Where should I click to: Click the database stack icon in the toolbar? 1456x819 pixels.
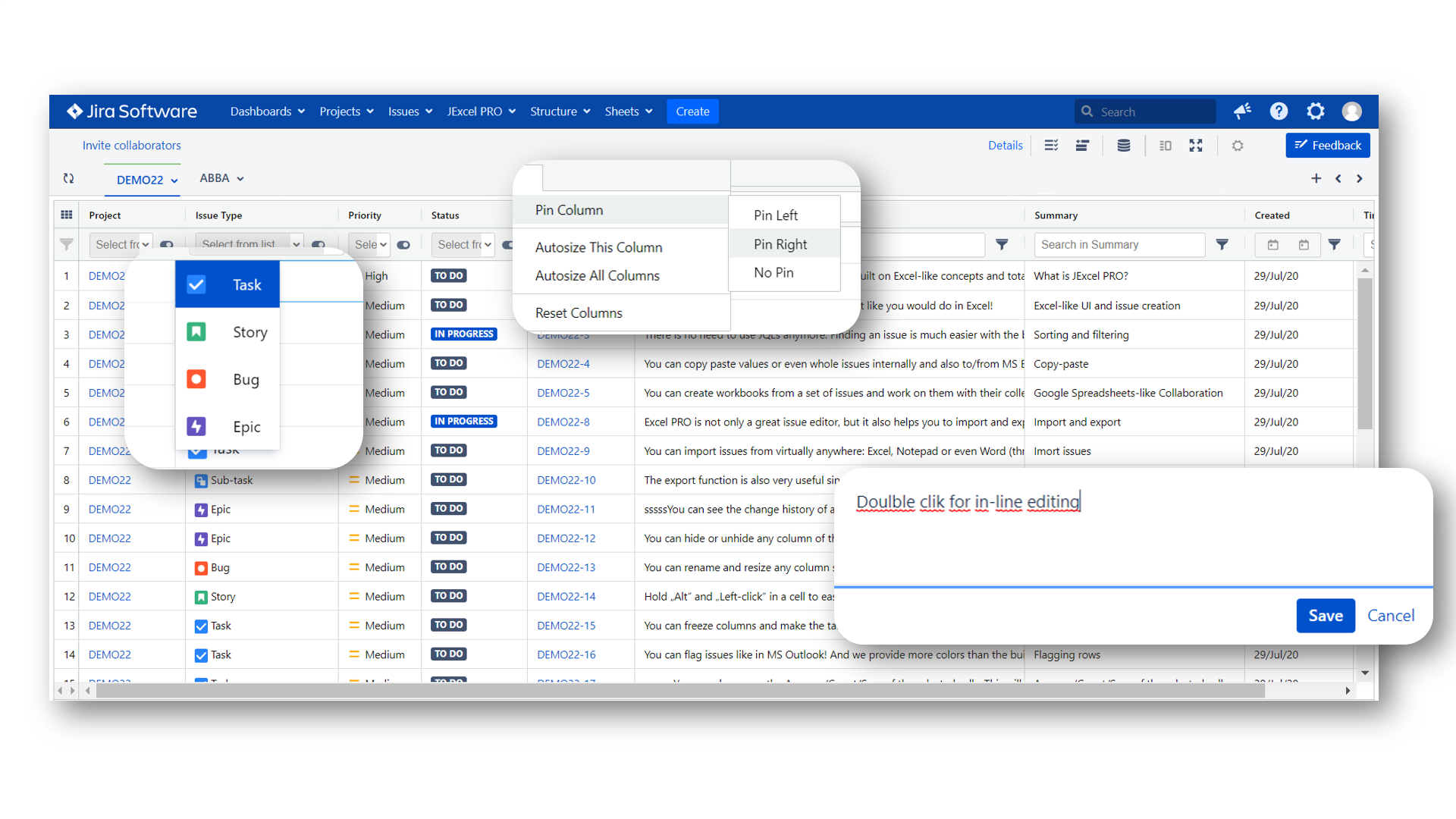(1124, 146)
